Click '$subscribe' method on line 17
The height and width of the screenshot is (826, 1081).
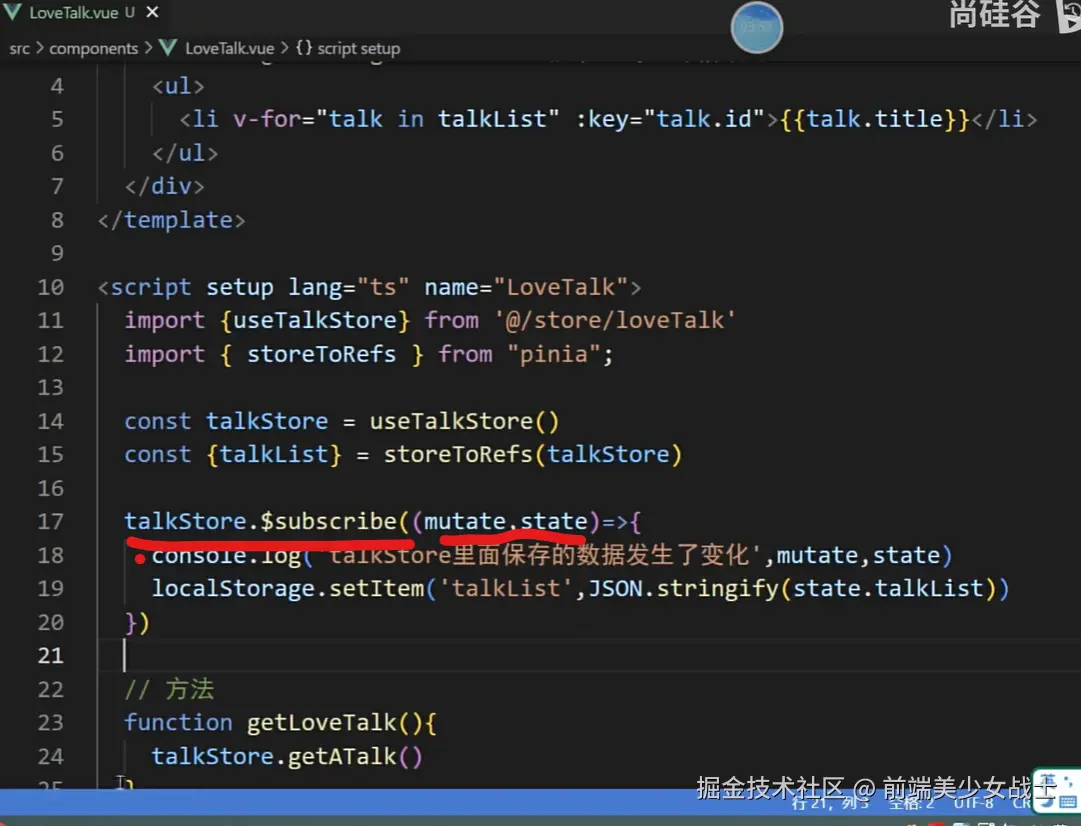tap(328, 521)
